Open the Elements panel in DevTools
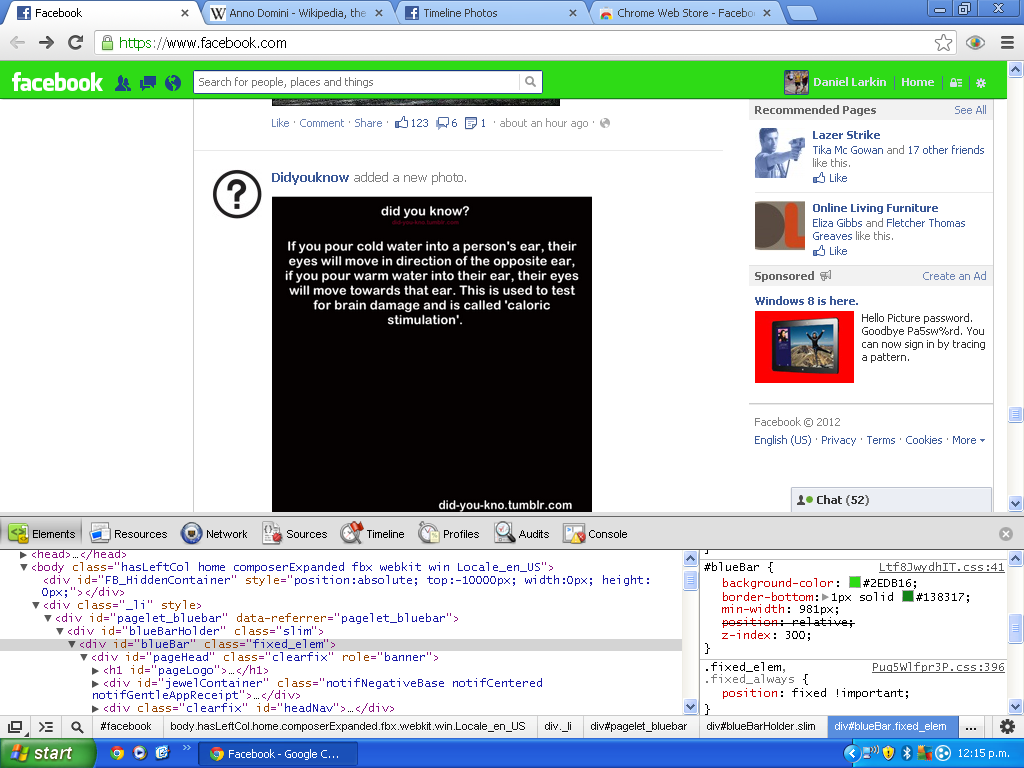 tap(42, 534)
